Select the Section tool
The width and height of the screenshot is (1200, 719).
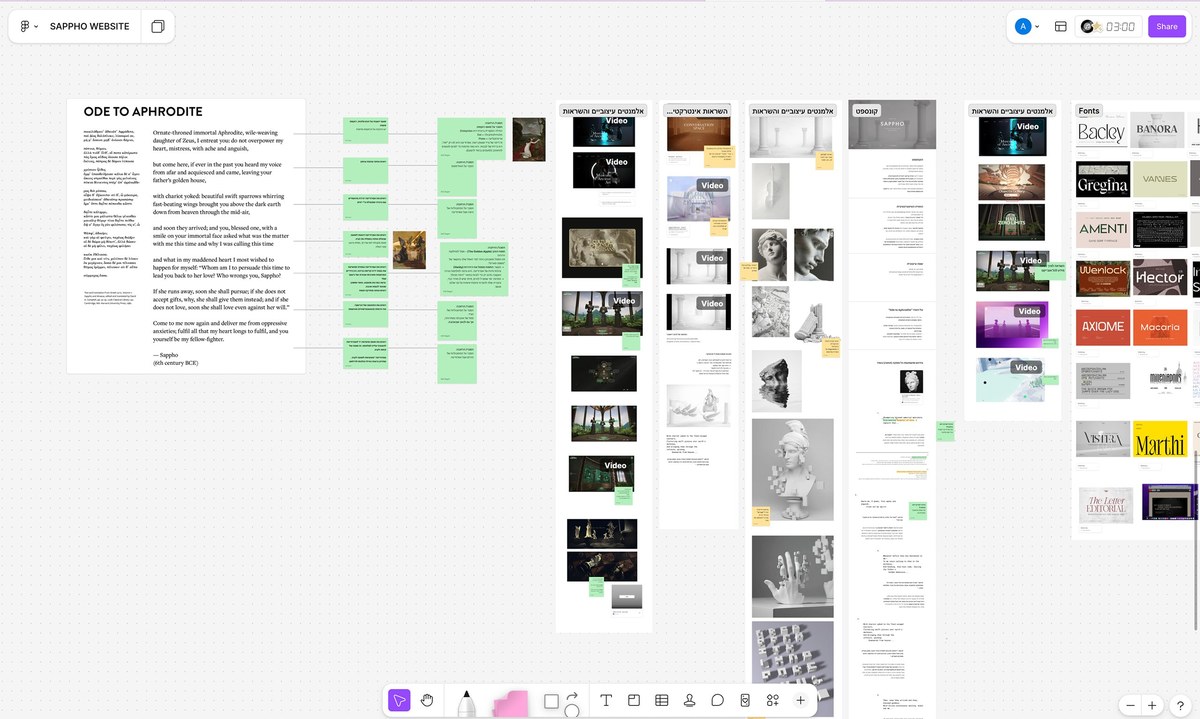[x=634, y=701]
